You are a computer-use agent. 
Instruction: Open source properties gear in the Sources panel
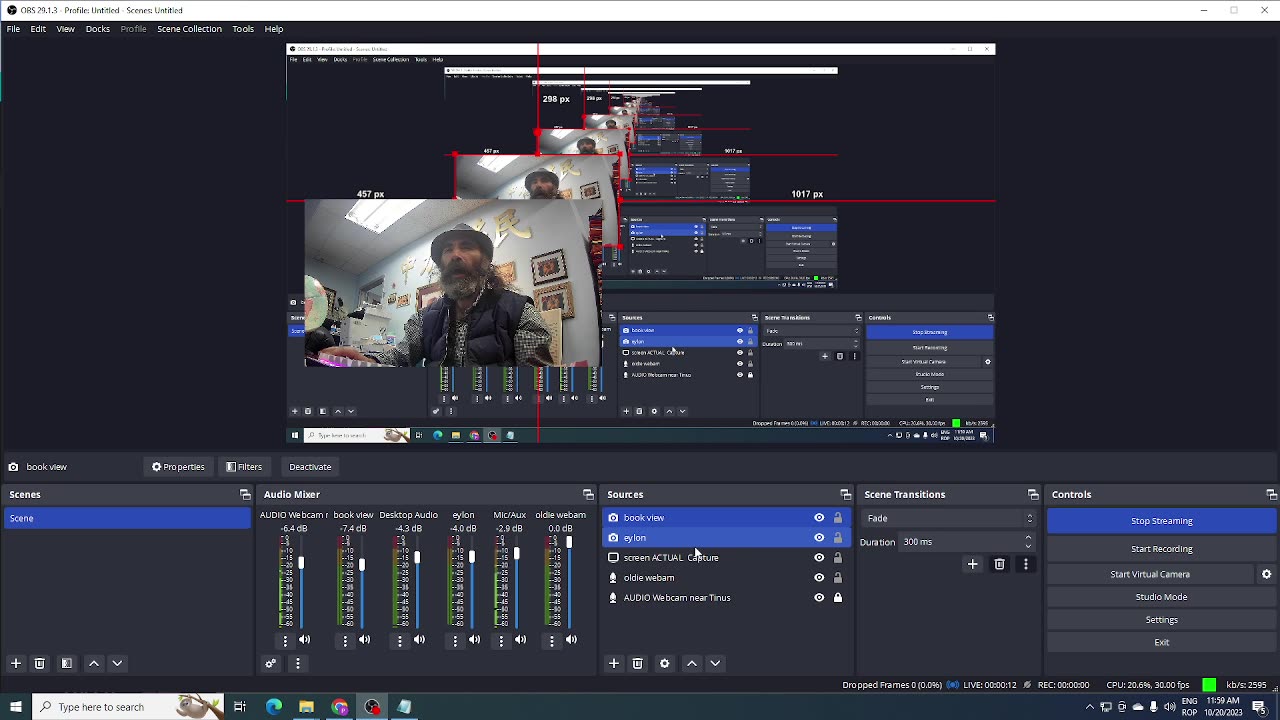pos(664,663)
